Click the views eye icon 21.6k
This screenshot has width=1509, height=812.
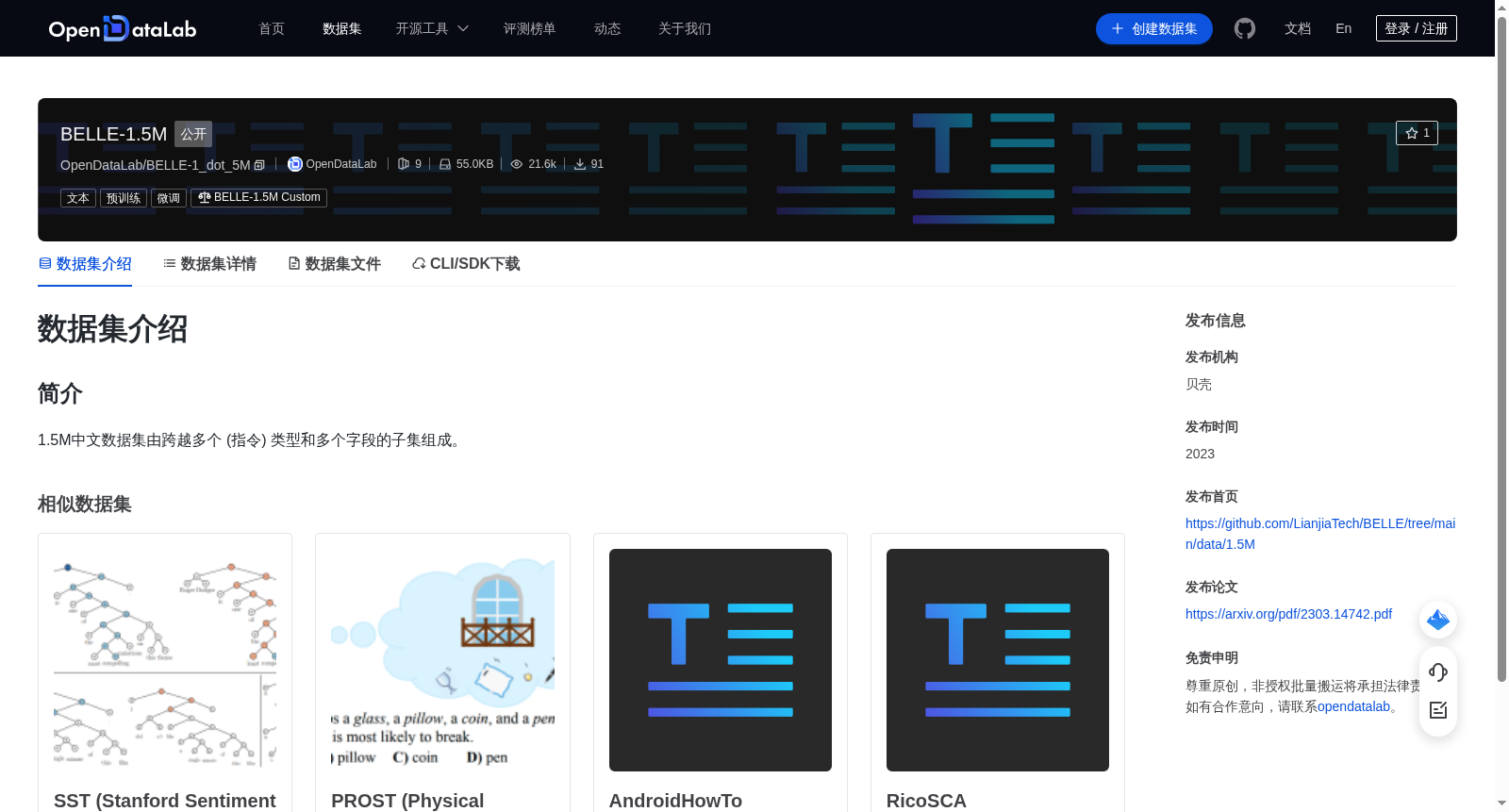(517, 164)
